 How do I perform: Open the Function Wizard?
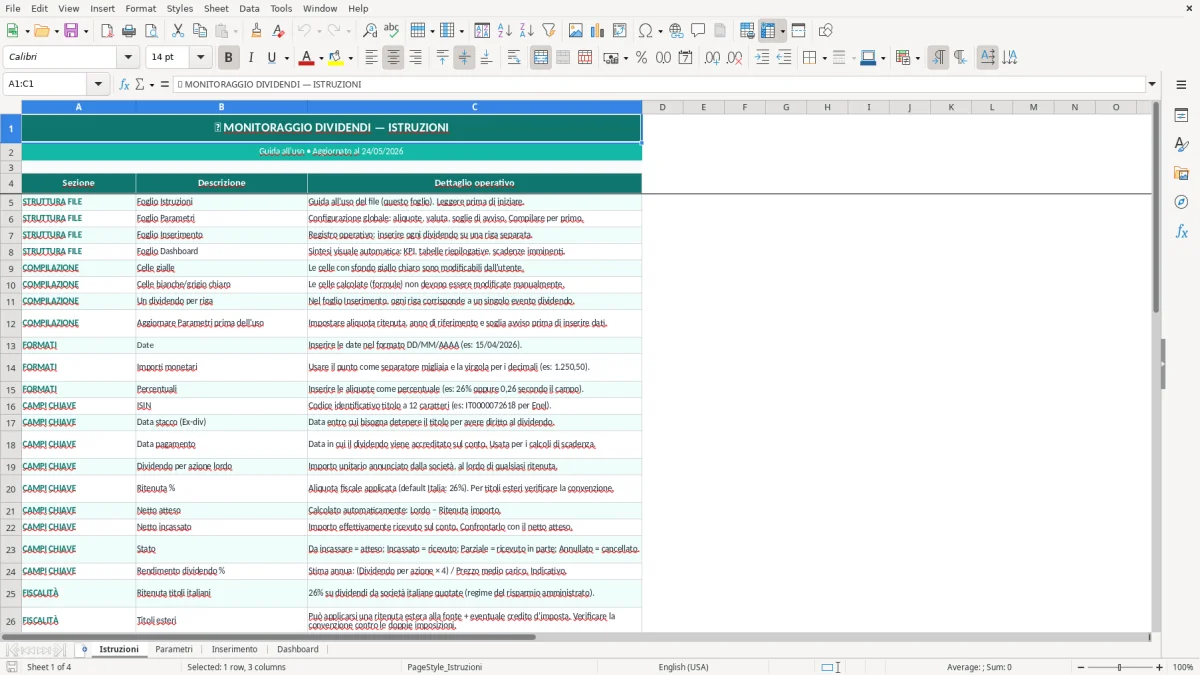(x=125, y=84)
